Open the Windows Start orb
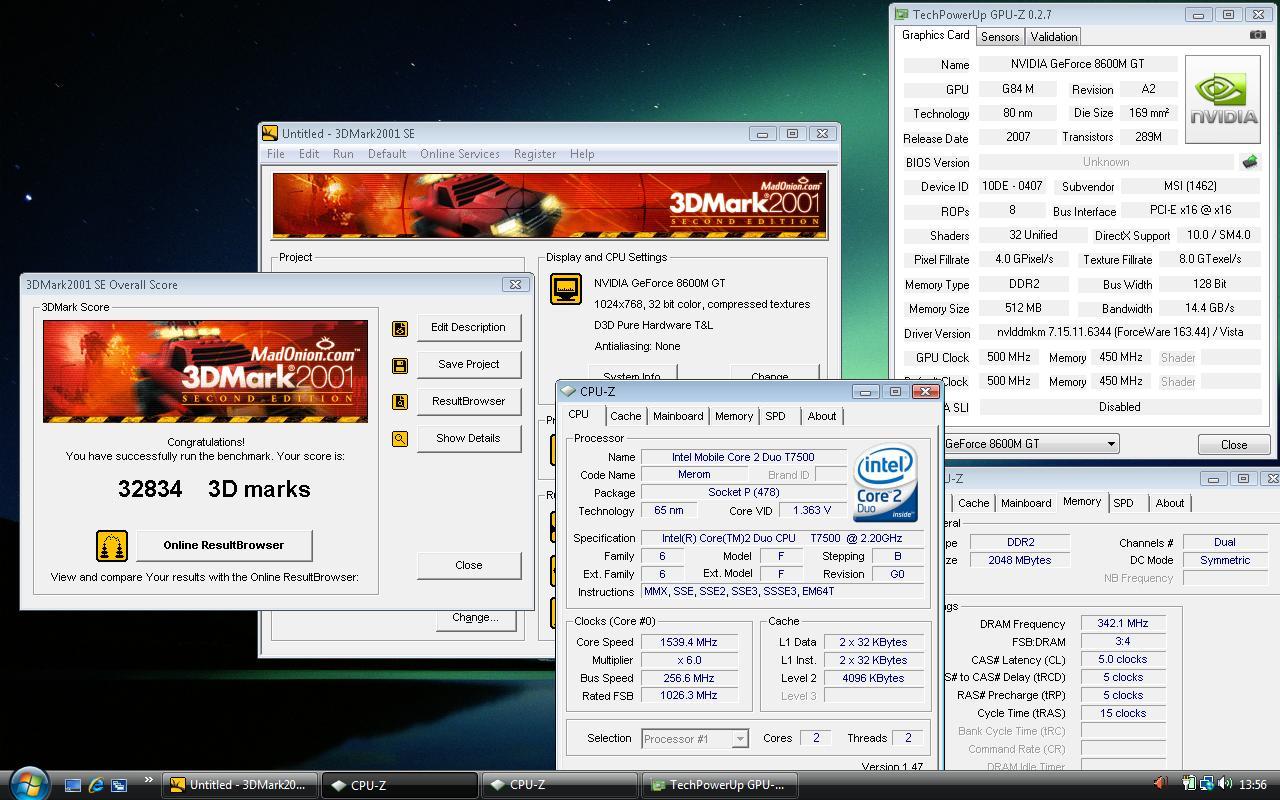The width and height of the screenshot is (1280, 800). point(28,783)
